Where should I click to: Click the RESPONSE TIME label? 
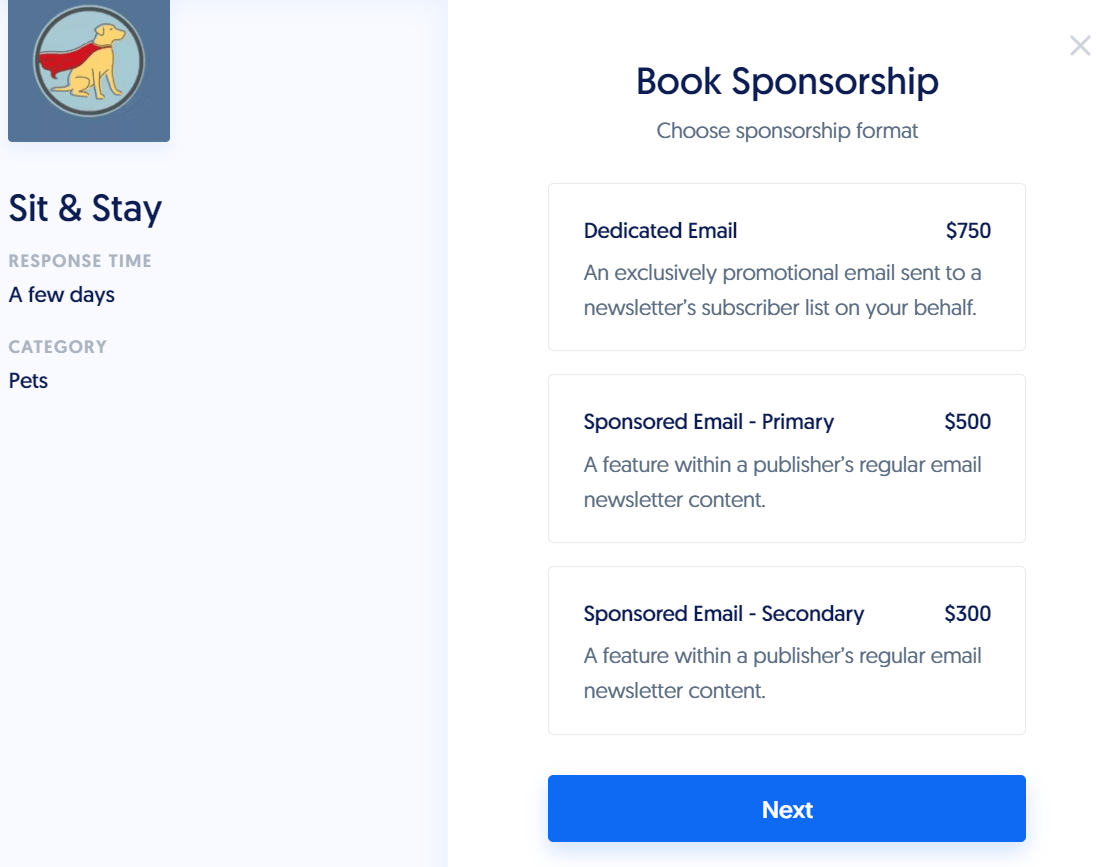pos(80,260)
